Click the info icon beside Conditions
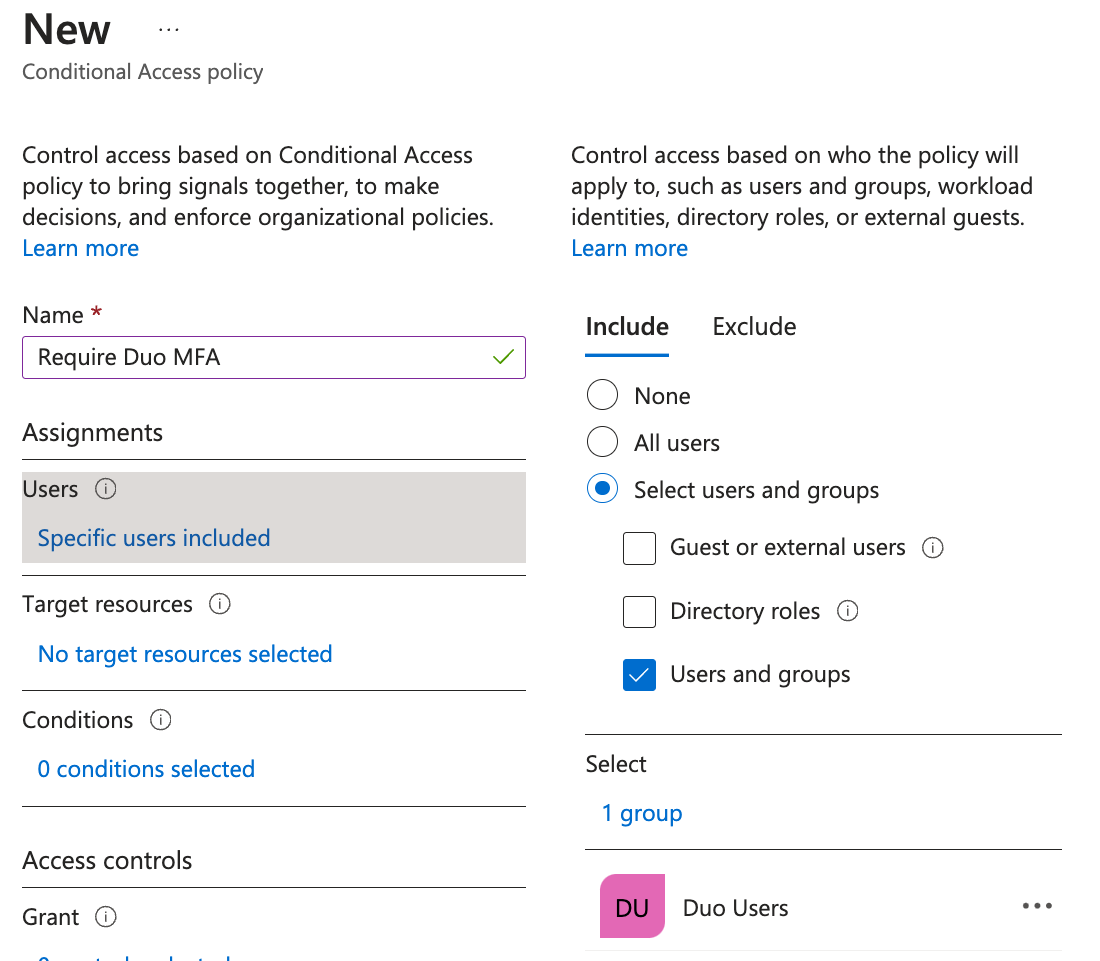Screen dimensions: 1100x961 click(160, 720)
